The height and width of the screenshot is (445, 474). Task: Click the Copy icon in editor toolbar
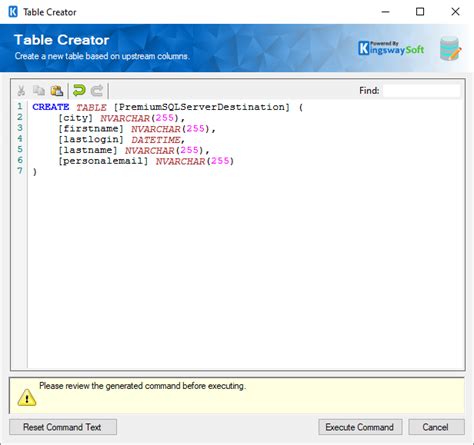[39, 90]
